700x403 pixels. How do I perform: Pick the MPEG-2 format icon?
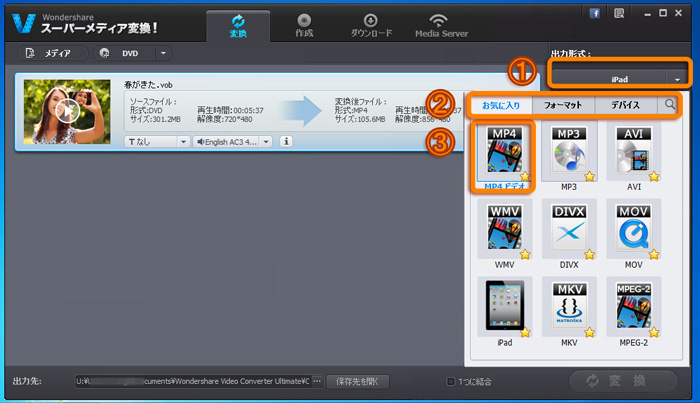633,307
